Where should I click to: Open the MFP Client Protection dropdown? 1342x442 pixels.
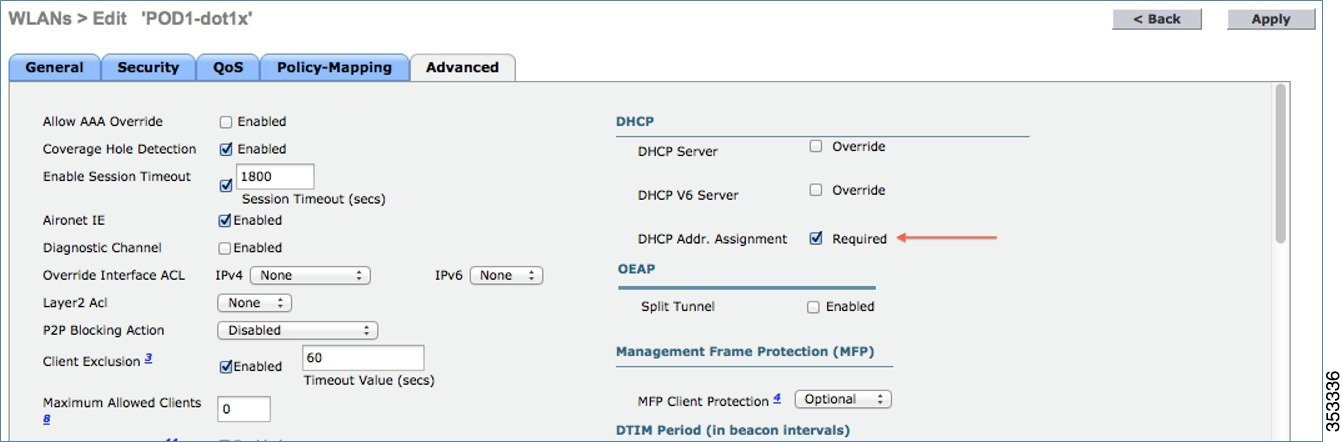[x=843, y=399]
